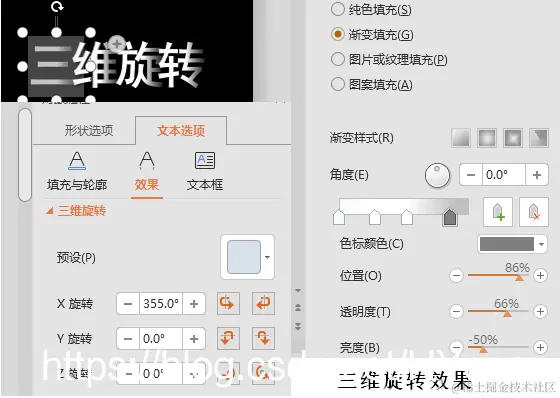This screenshot has height=398, width=560.
Task: Click the rotate-left icon for X 旋转
Action: coord(228,304)
